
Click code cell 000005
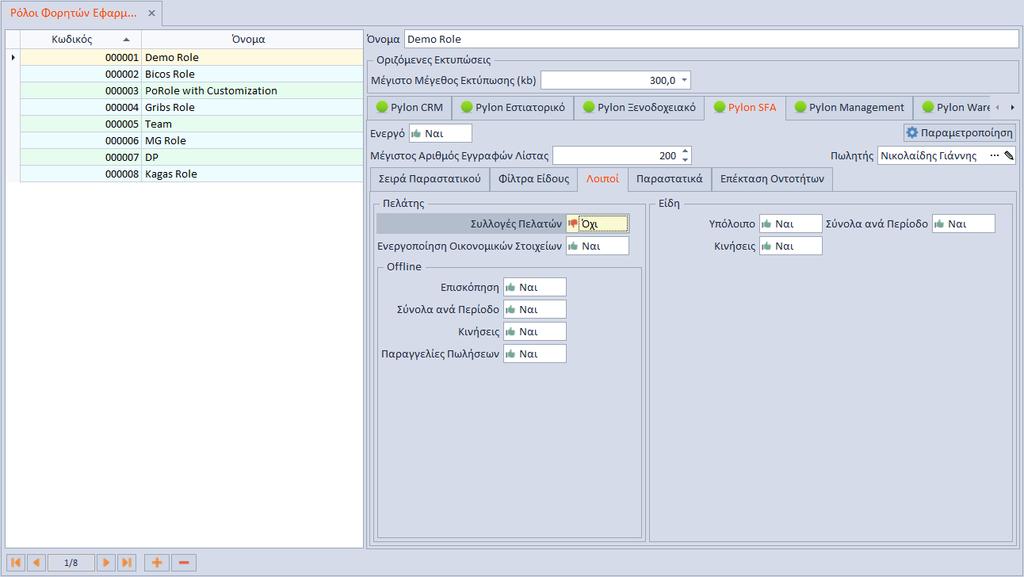click(x=81, y=124)
